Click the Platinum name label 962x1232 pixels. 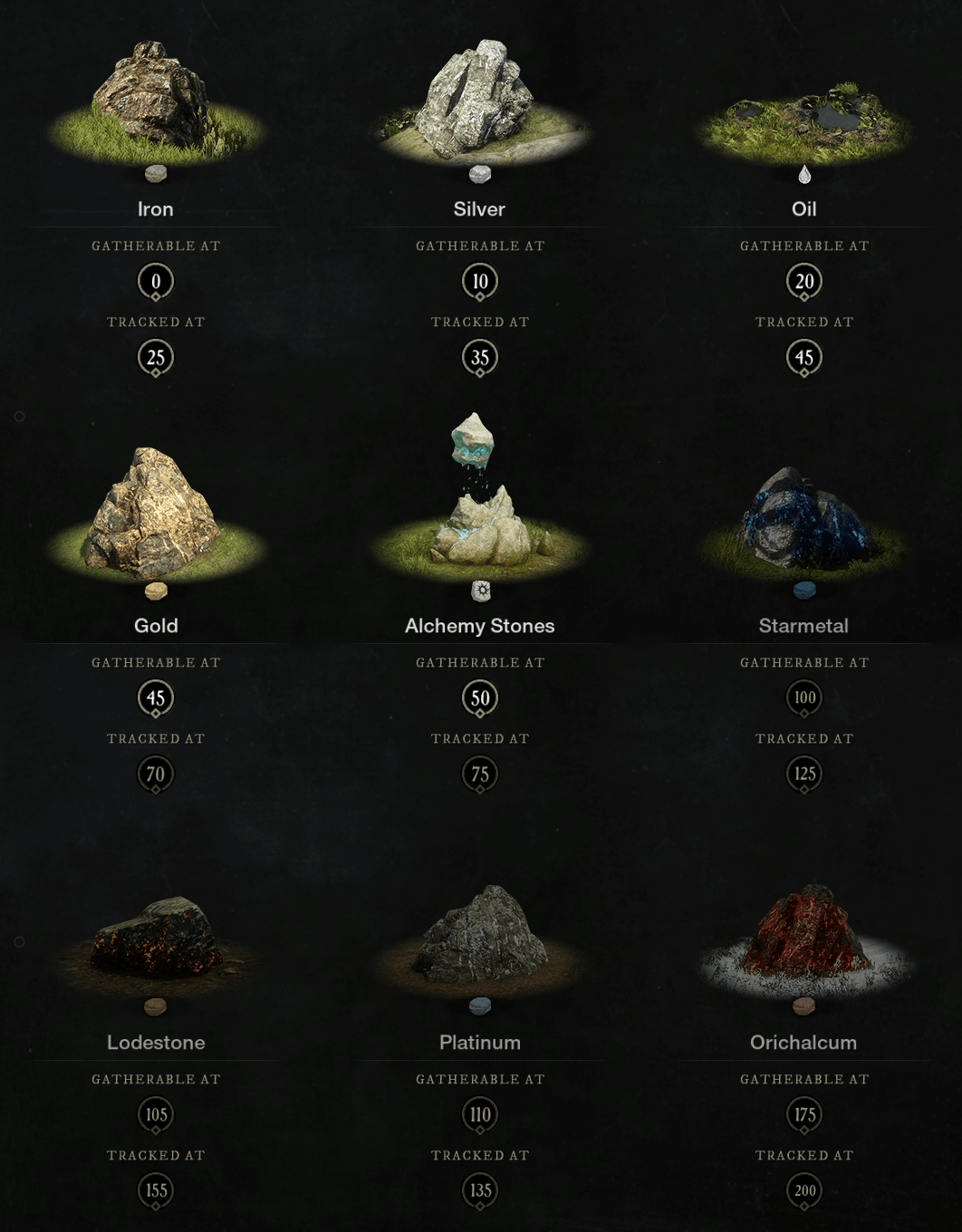(x=480, y=1043)
